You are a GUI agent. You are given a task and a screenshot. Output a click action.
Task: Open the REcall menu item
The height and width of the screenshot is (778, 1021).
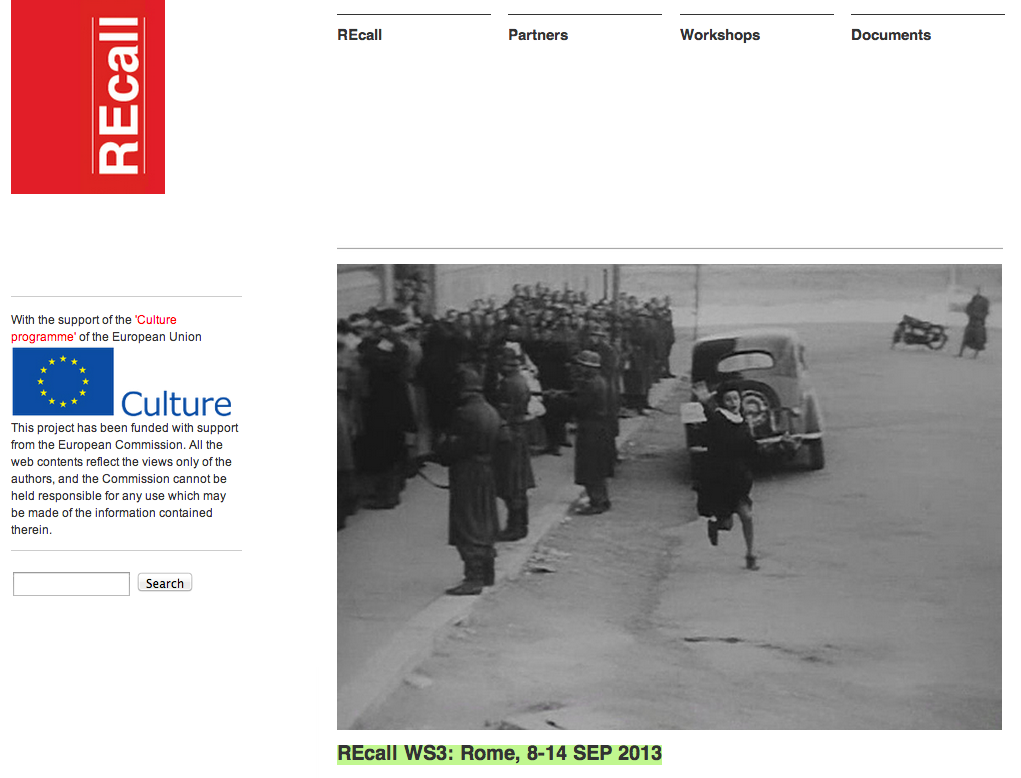tap(359, 35)
